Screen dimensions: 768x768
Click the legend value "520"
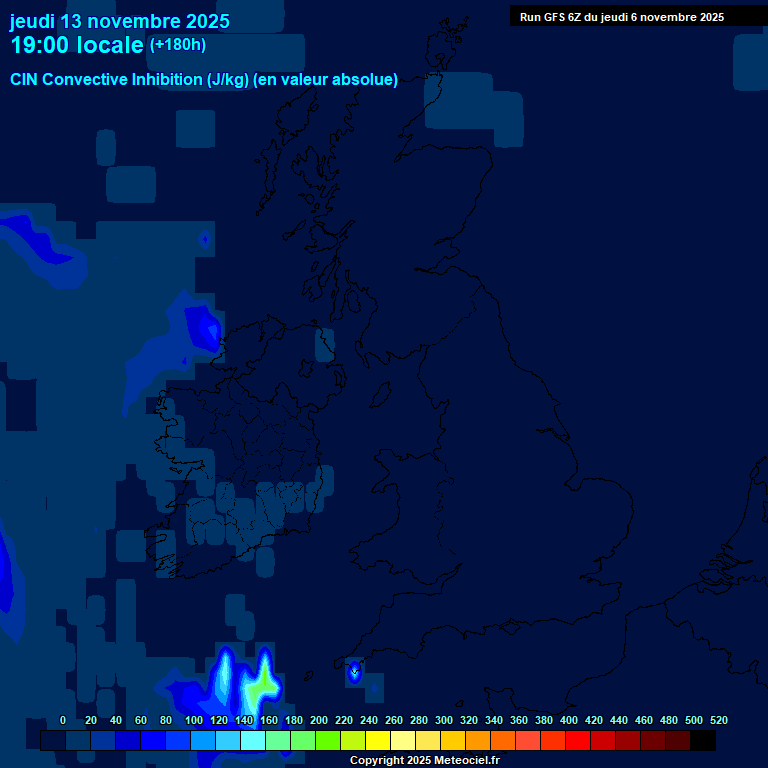[718, 720]
